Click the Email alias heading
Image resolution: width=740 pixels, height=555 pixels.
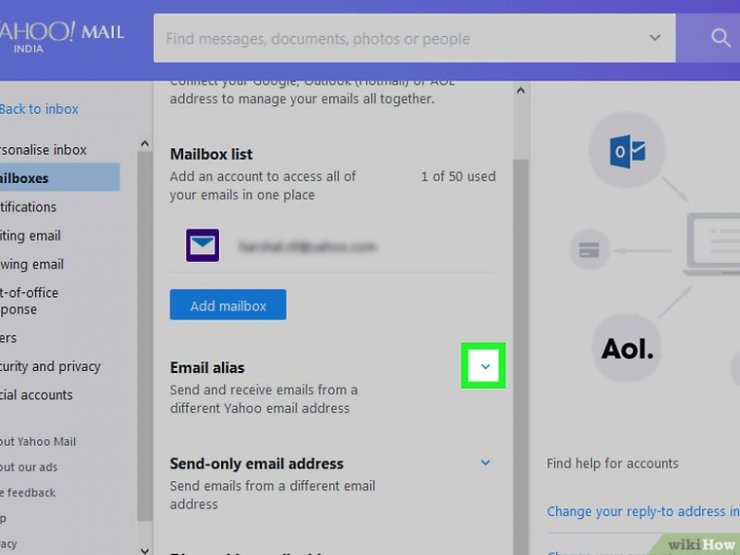coord(207,368)
